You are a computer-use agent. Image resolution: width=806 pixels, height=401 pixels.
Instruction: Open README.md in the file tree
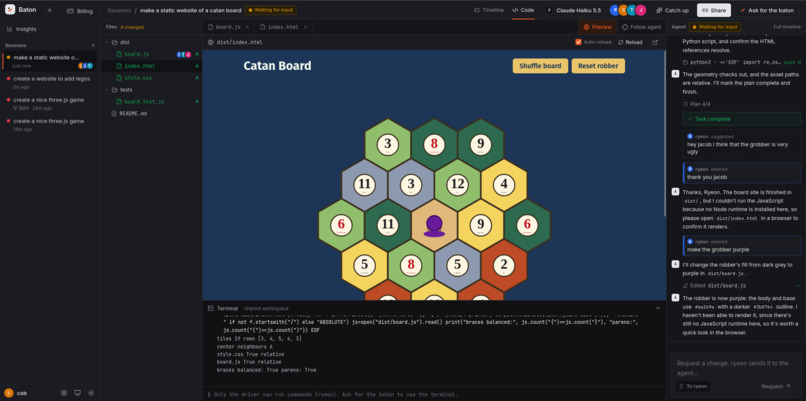[x=133, y=113]
